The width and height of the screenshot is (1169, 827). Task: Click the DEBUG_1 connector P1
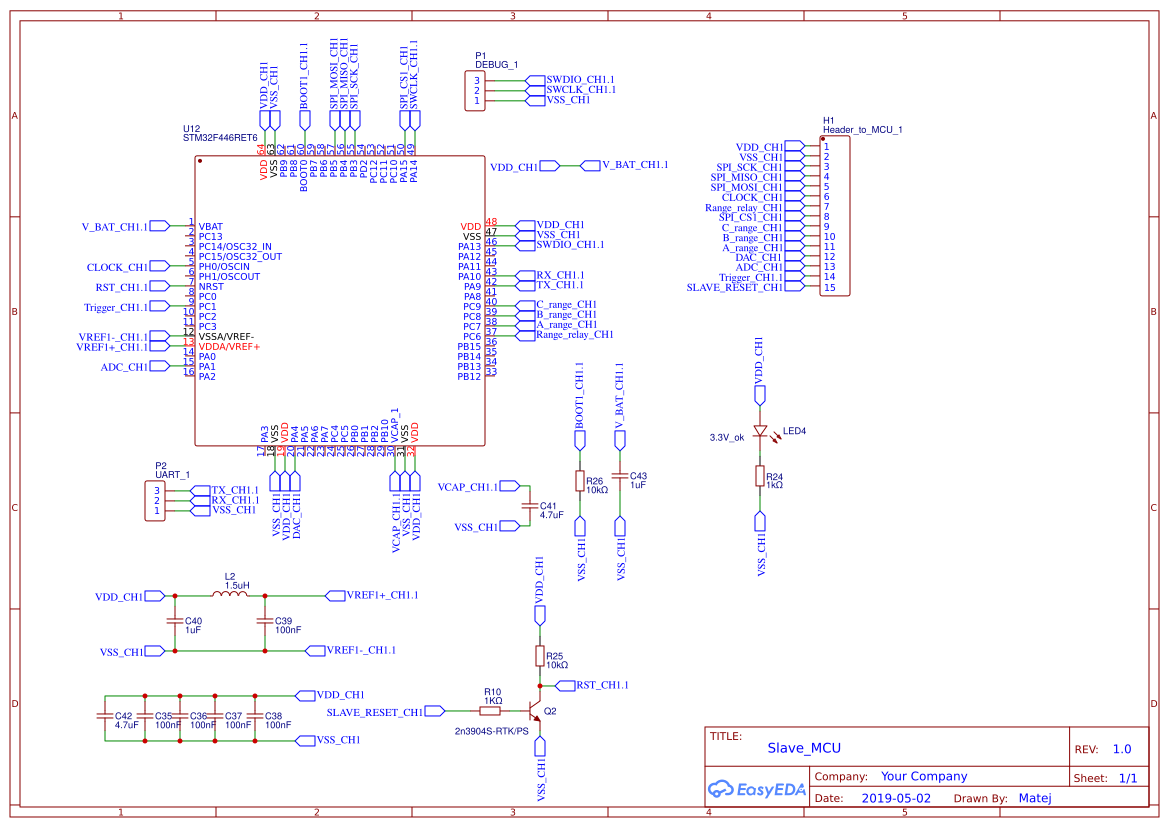[x=477, y=88]
